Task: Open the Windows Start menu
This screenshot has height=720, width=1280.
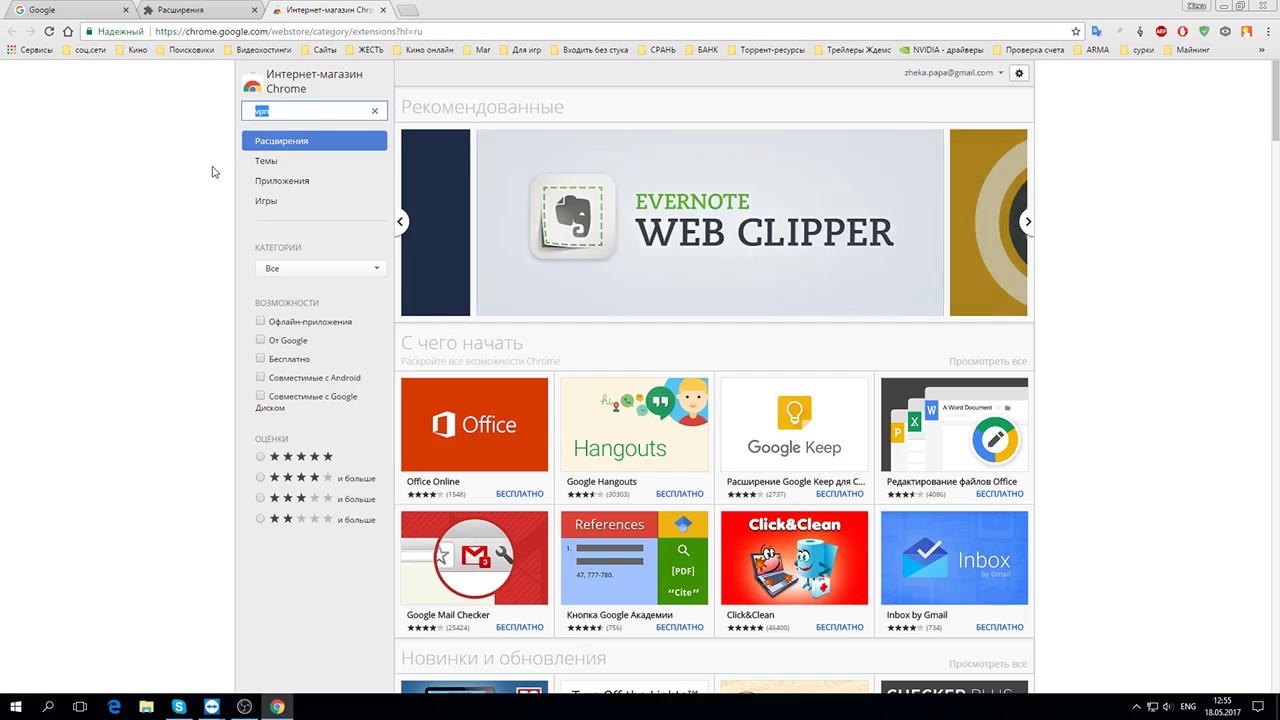Action: pos(16,707)
